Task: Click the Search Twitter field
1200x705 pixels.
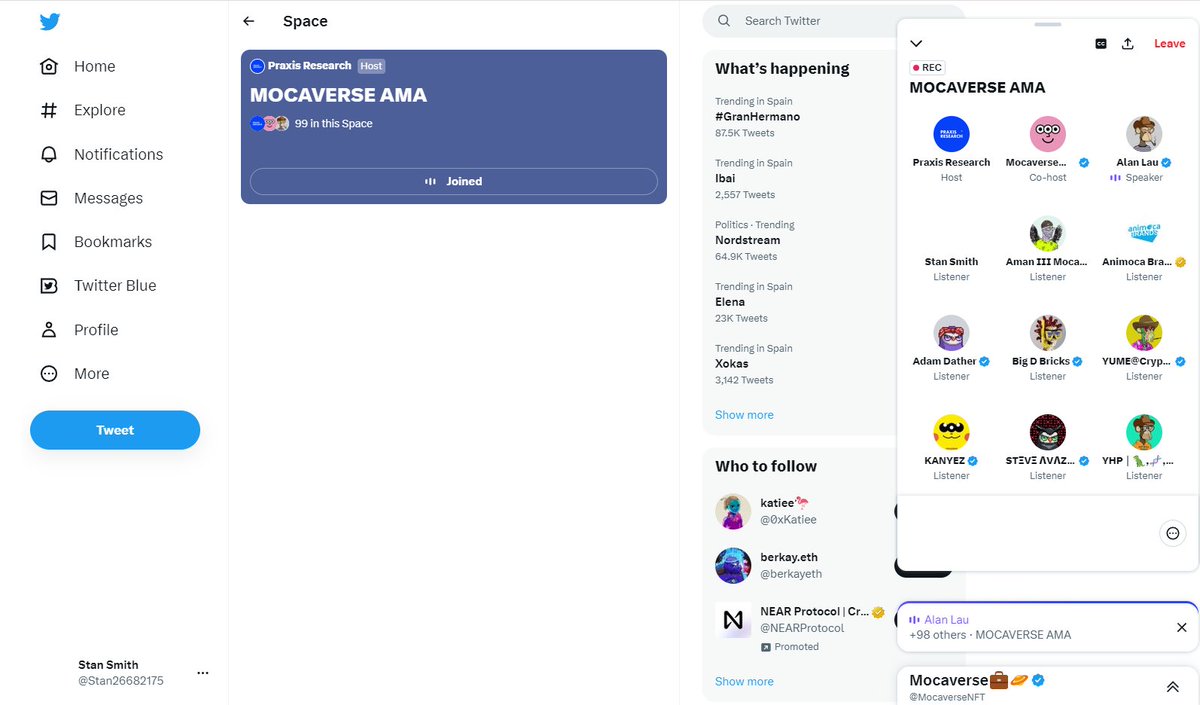Action: coord(833,20)
